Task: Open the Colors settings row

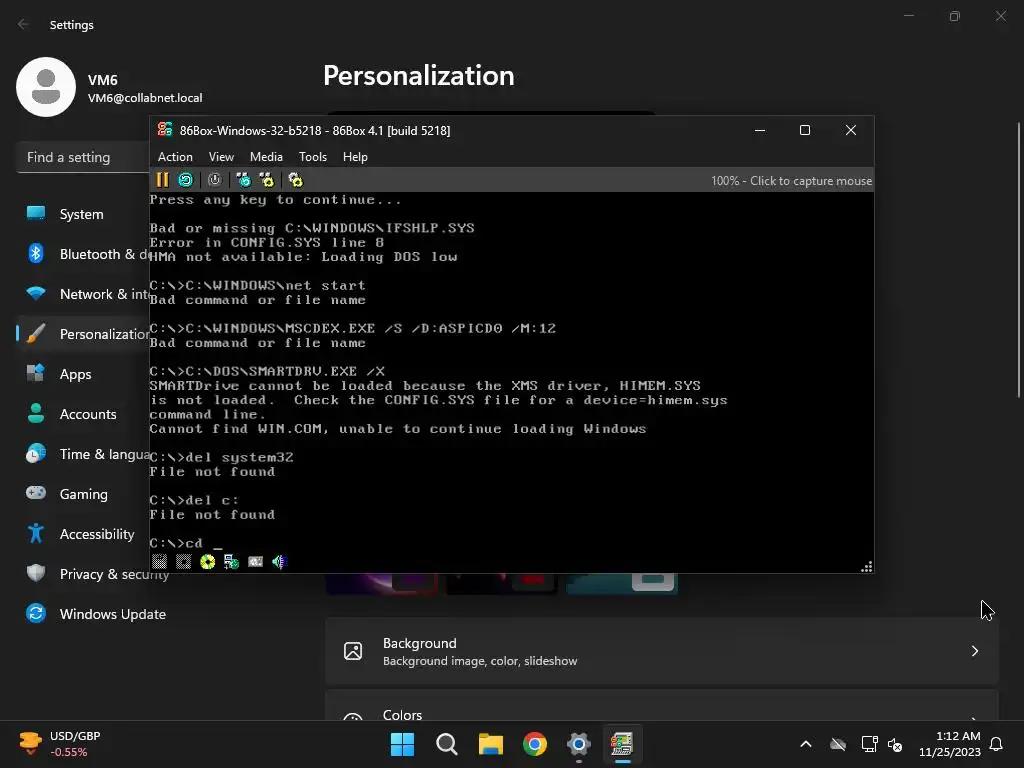Action: coord(662,705)
